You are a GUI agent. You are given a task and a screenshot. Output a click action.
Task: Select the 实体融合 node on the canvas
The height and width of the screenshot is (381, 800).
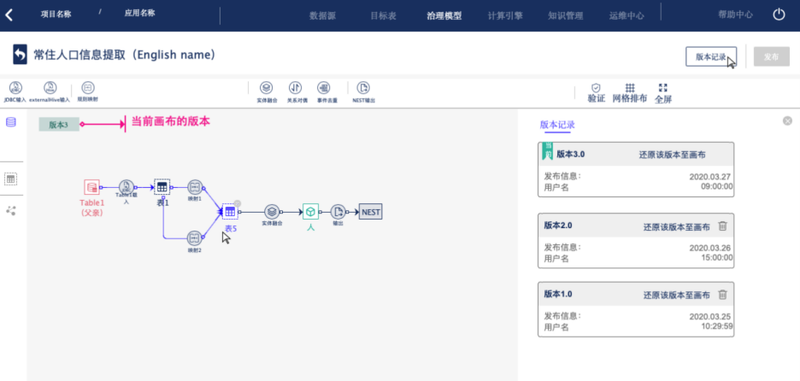coord(272,211)
